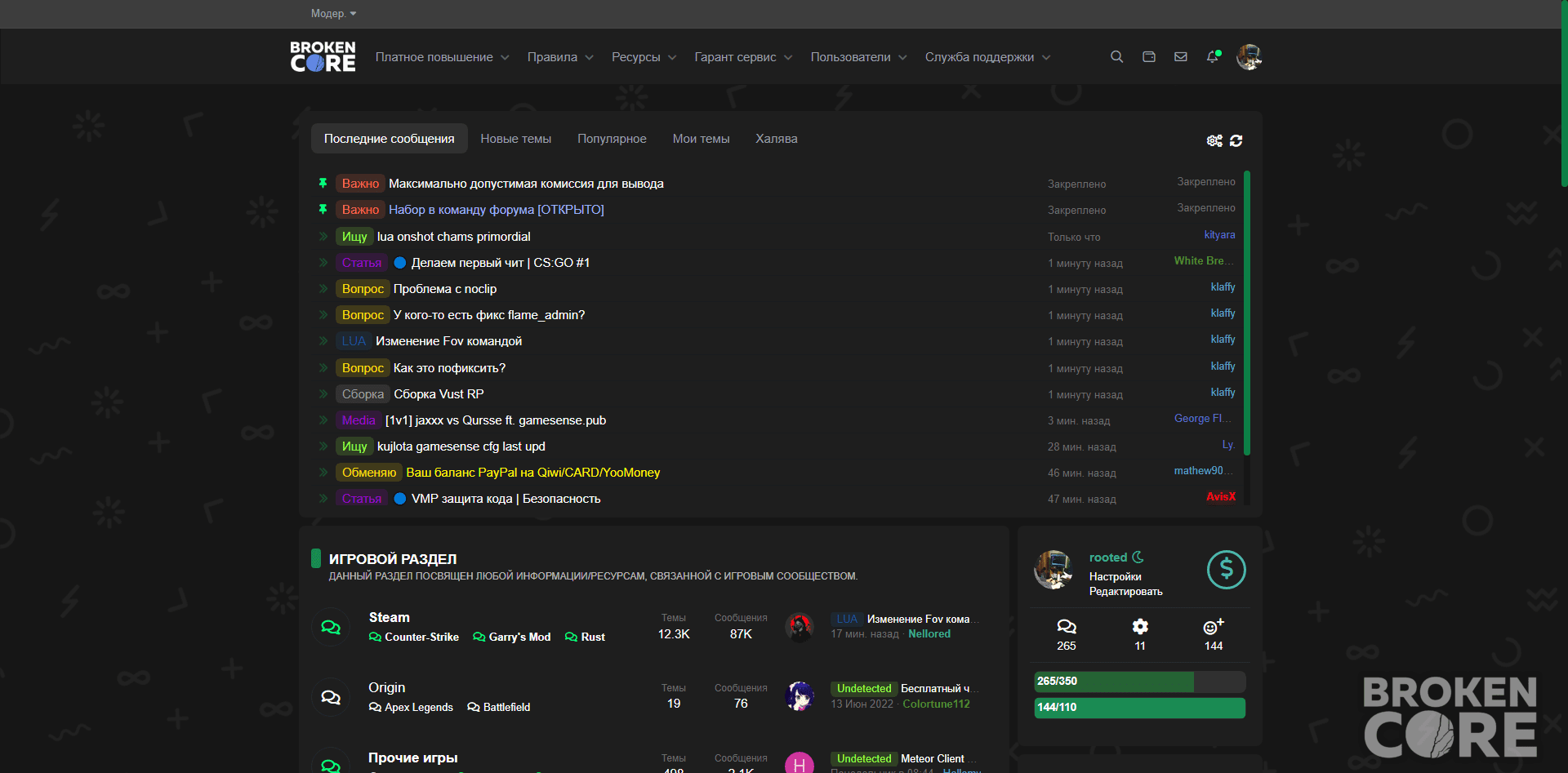Viewport: 1568px width, 773px height.
Task: Open the Apex Legends subforum link
Action: (411, 708)
